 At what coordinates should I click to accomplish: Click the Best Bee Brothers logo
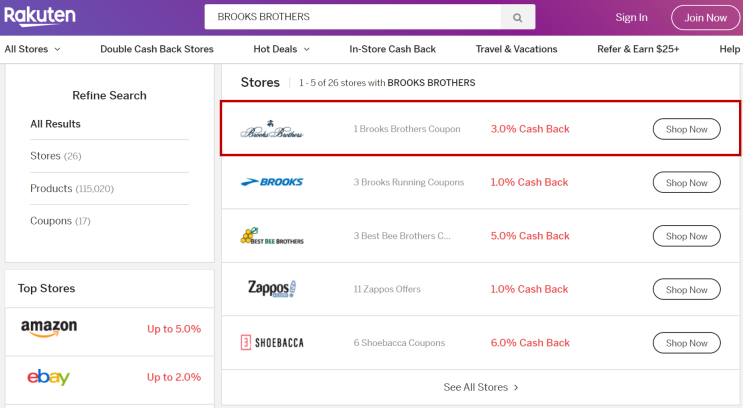(272, 237)
